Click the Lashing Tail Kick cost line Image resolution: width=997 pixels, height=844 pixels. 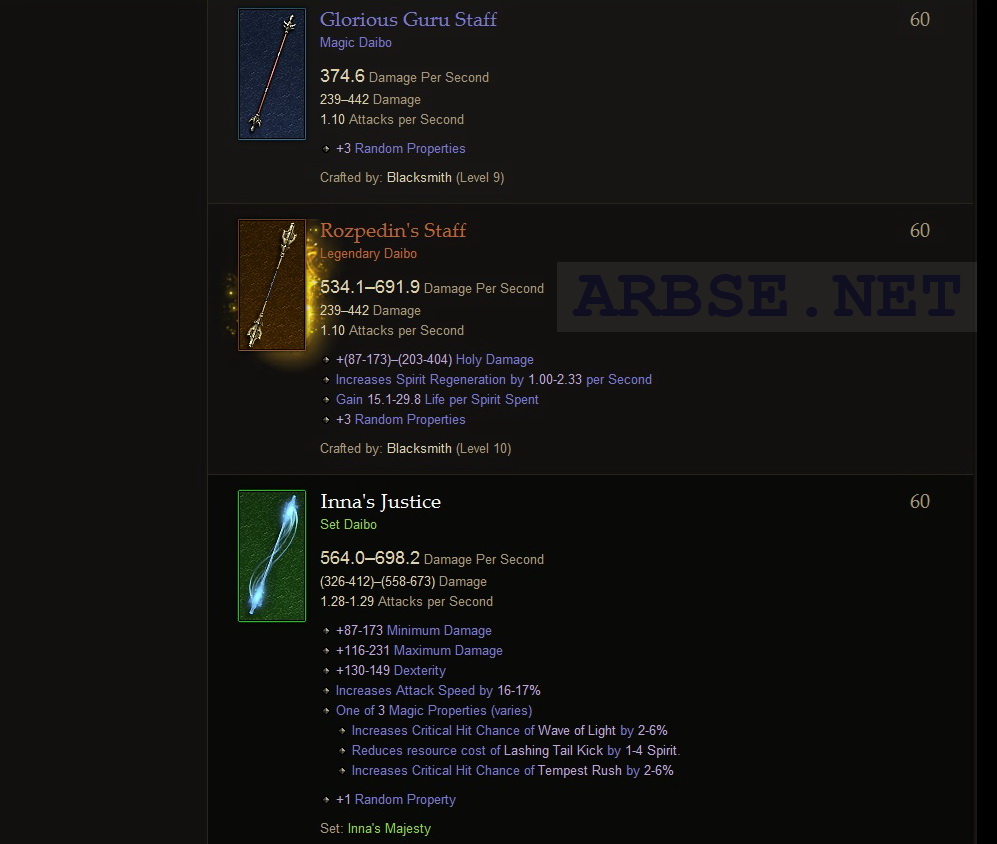point(516,751)
